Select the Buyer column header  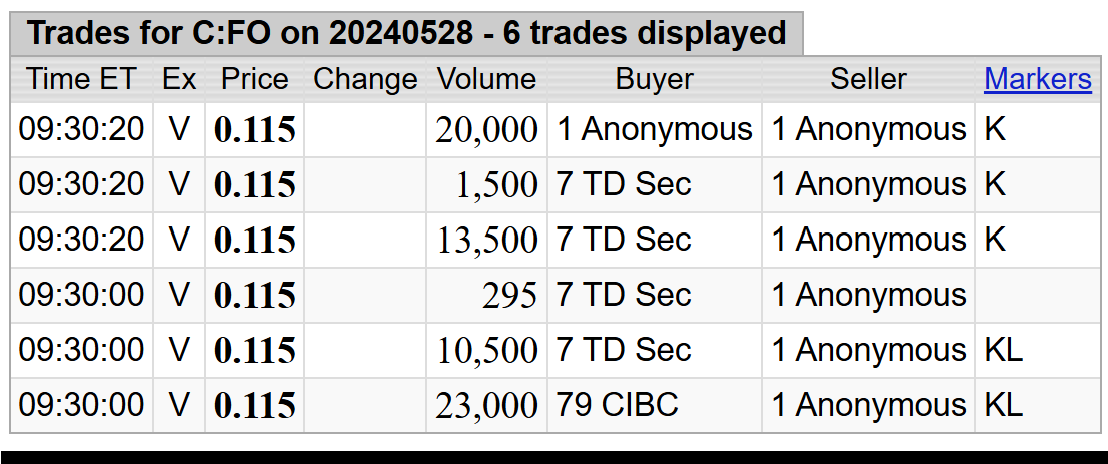(654, 79)
